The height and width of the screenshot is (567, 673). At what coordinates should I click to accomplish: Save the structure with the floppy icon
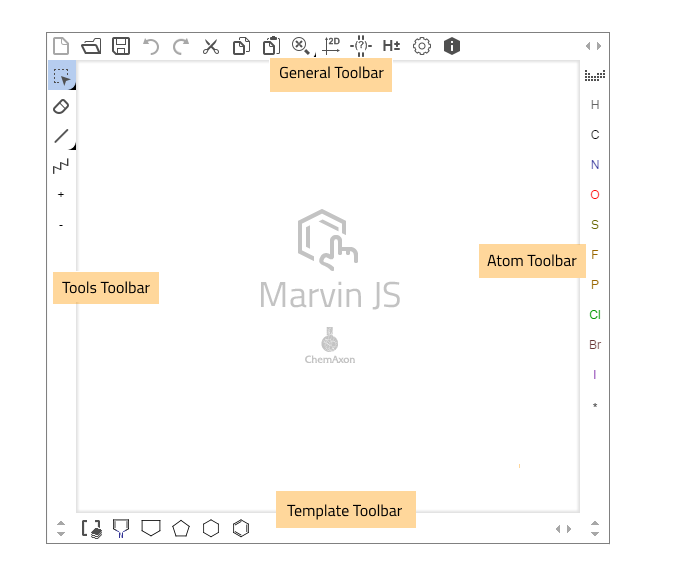point(121,46)
